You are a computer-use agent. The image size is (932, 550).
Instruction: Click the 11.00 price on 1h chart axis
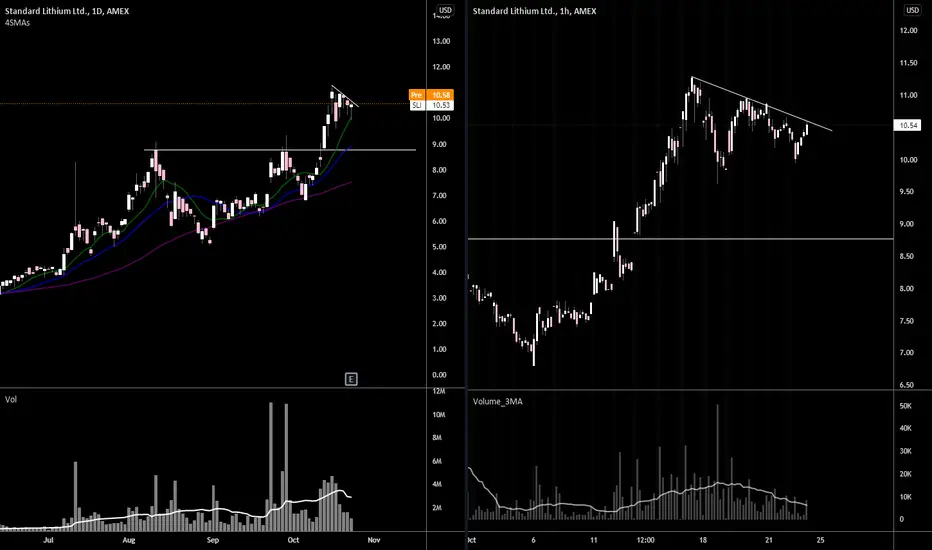[909, 95]
